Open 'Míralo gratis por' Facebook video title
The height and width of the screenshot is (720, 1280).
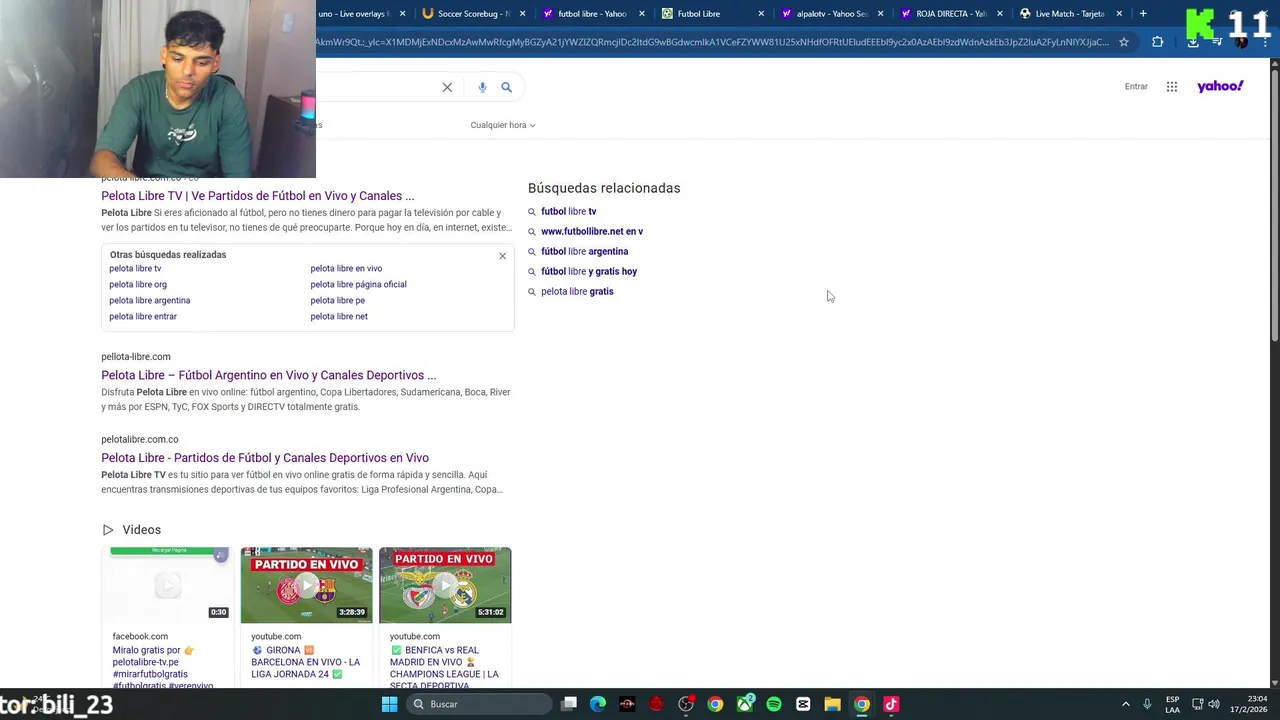(x=163, y=668)
